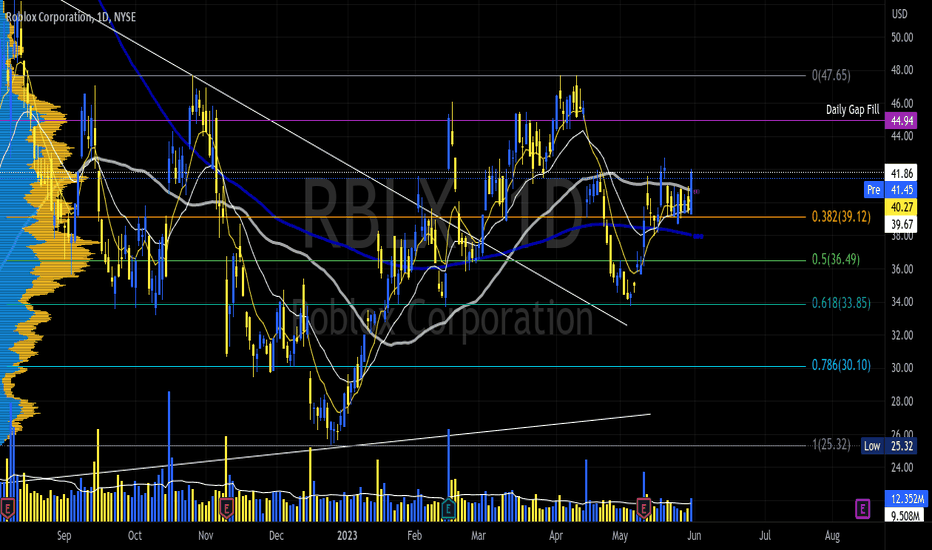
Task: Click the Low 25.32 price tag
Action: point(889,446)
